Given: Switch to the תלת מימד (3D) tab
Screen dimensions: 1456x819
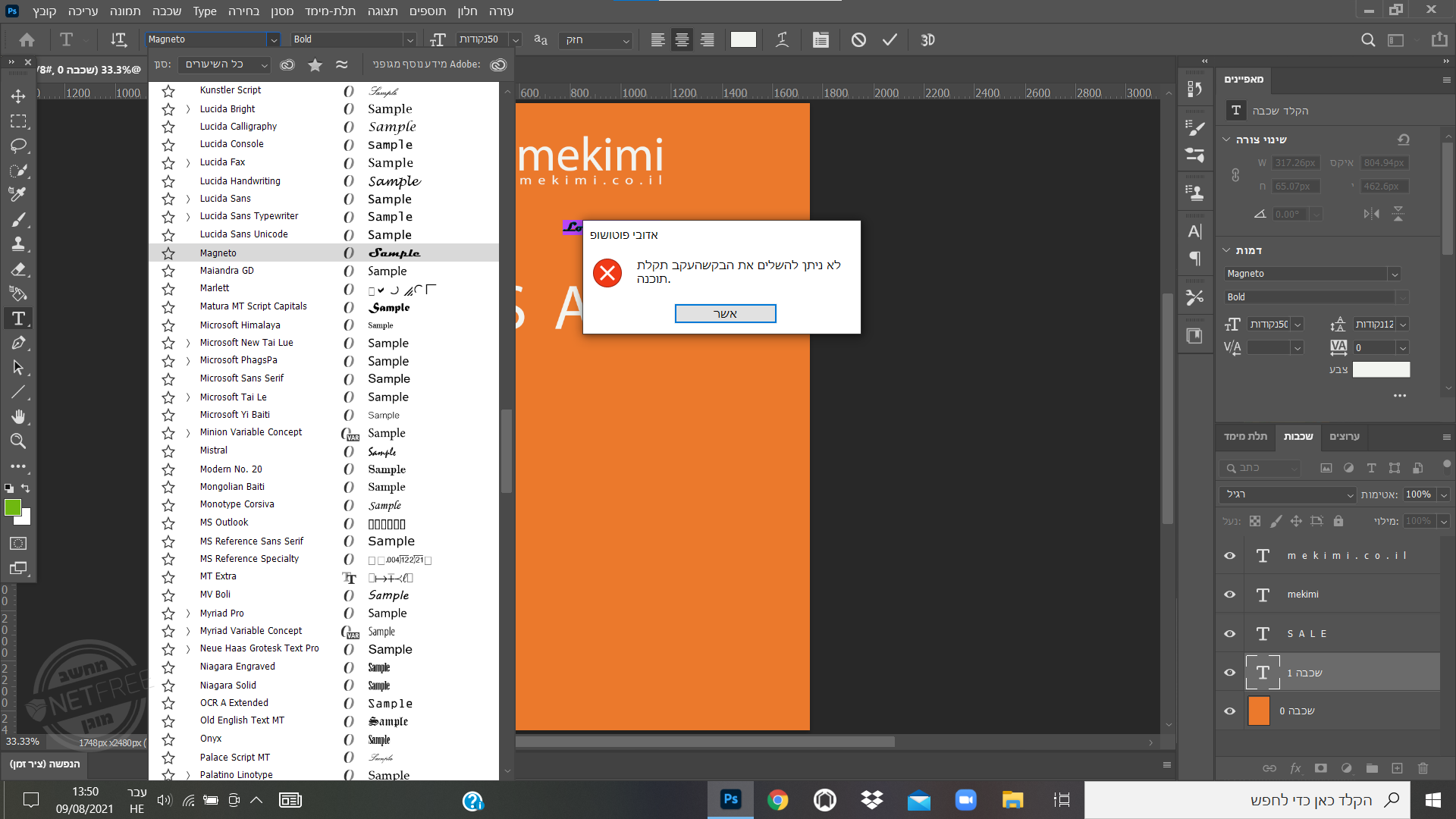Looking at the screenshot, I should click(x=1245, y=436).
